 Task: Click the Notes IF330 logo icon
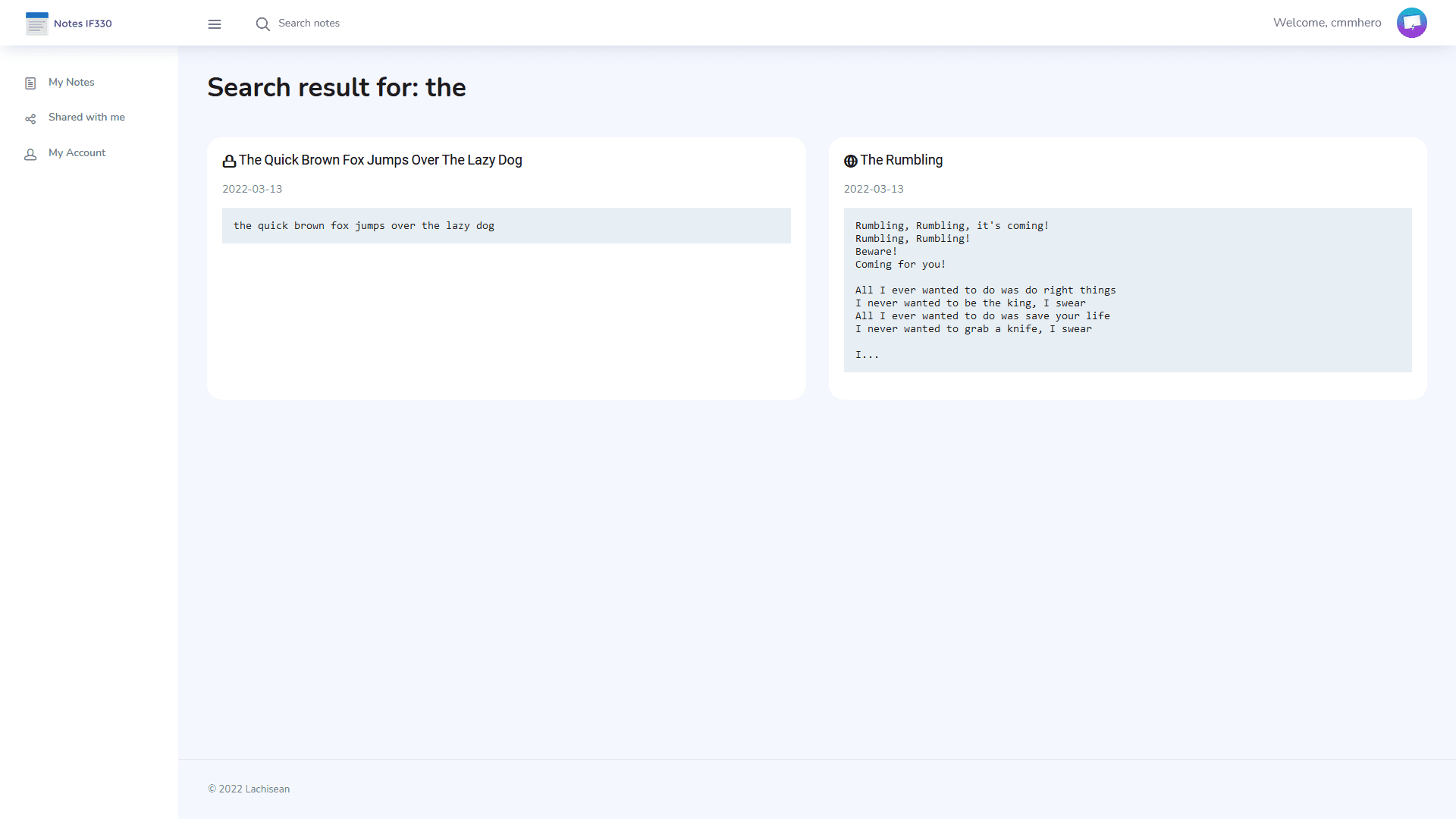coord(36,23)
